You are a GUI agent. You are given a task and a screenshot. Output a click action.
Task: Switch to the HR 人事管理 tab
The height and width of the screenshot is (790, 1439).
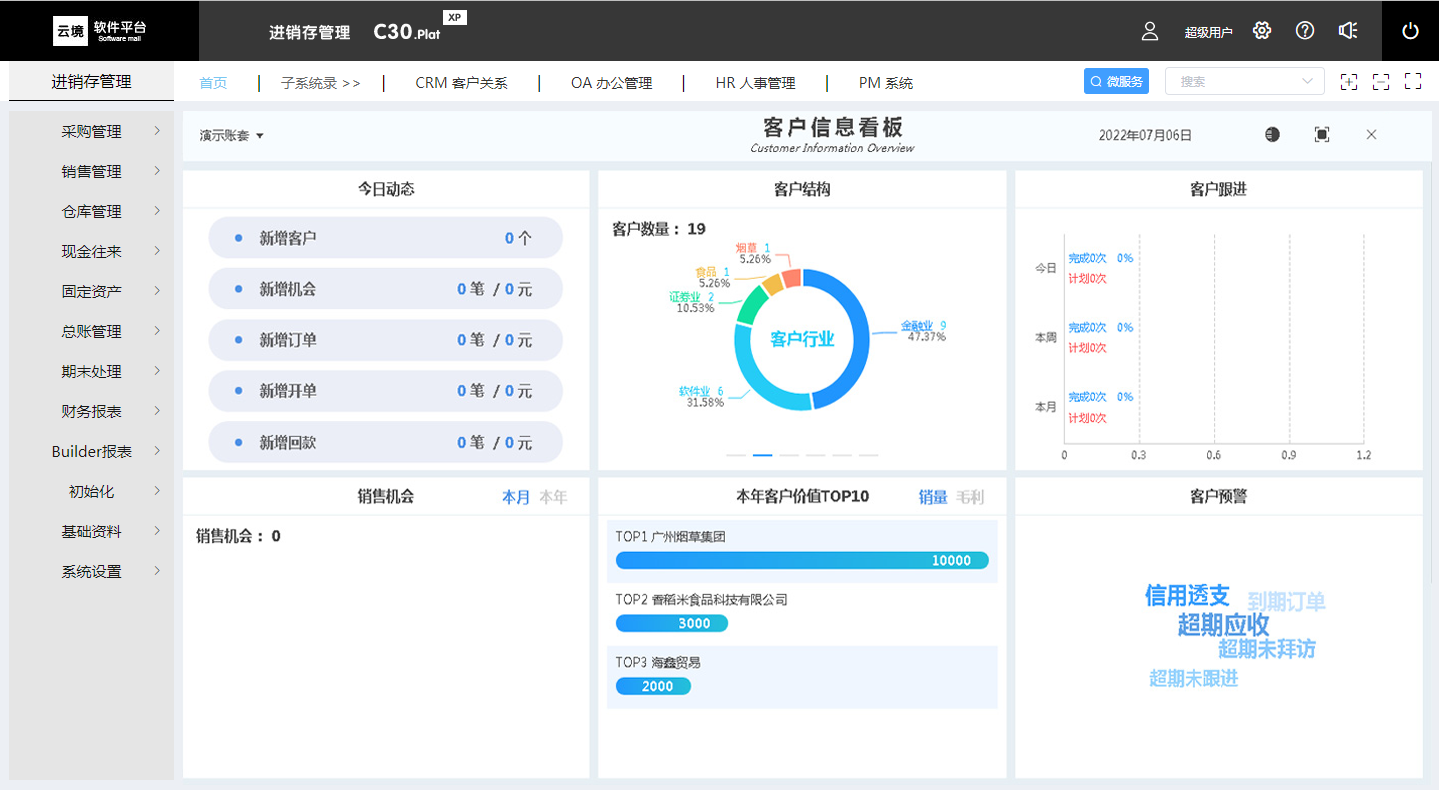[x=755, y=83]
